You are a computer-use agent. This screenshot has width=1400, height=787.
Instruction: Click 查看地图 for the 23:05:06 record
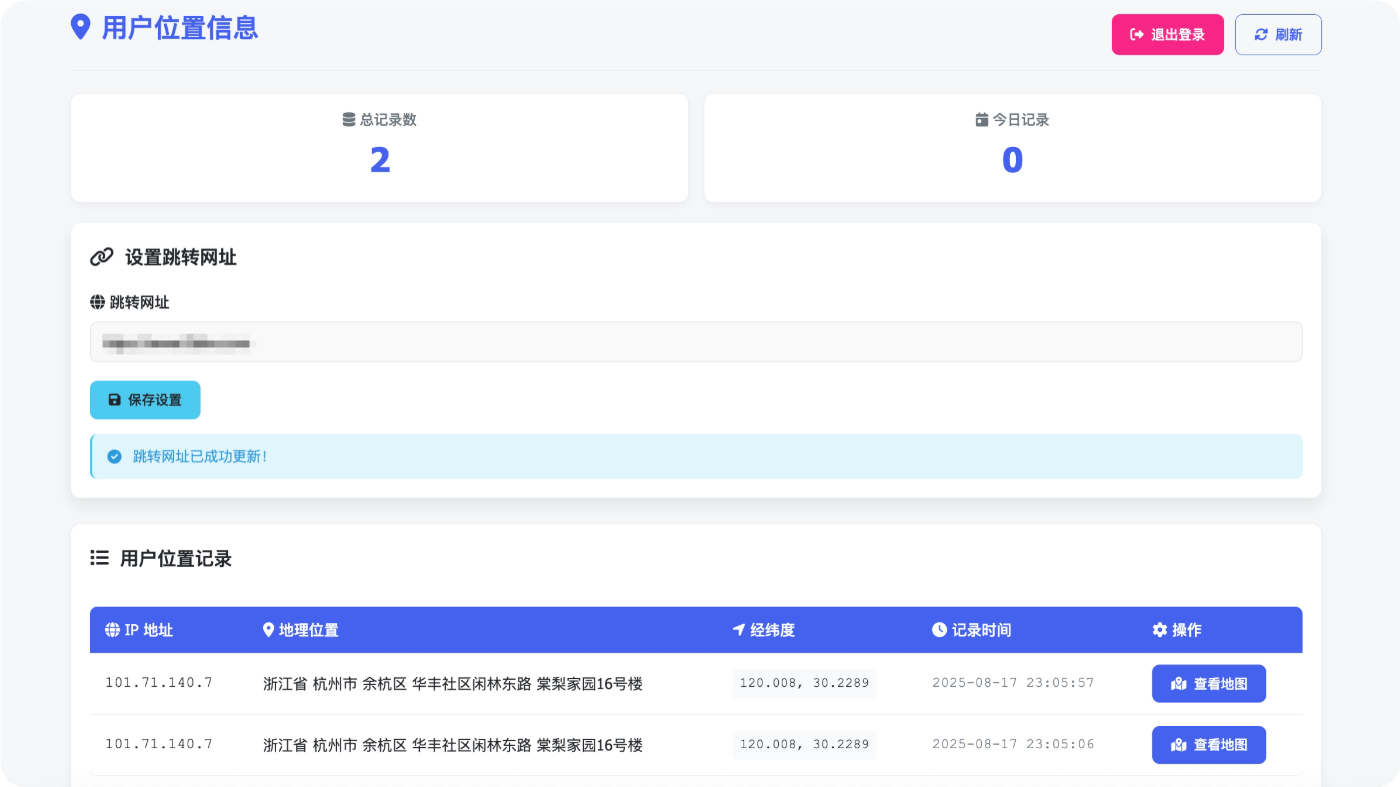[x=1209, y=744]
